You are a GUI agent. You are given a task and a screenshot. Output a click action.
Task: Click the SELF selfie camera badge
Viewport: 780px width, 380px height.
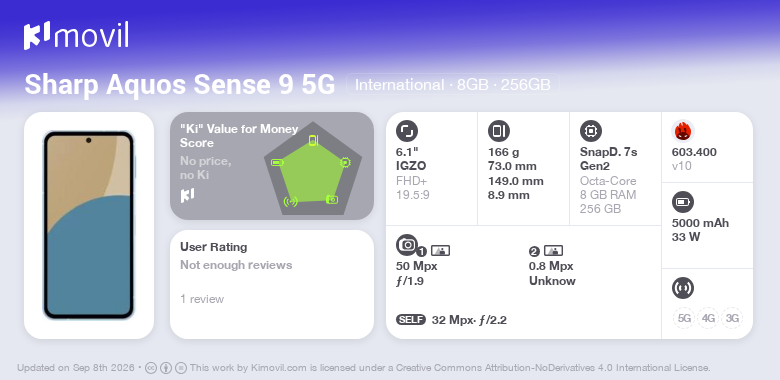click(411, 320)
